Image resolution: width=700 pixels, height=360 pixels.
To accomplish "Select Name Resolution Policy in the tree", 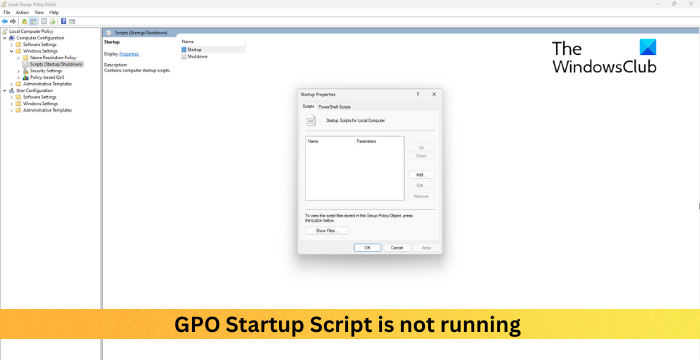I will (x=50, y=58).
